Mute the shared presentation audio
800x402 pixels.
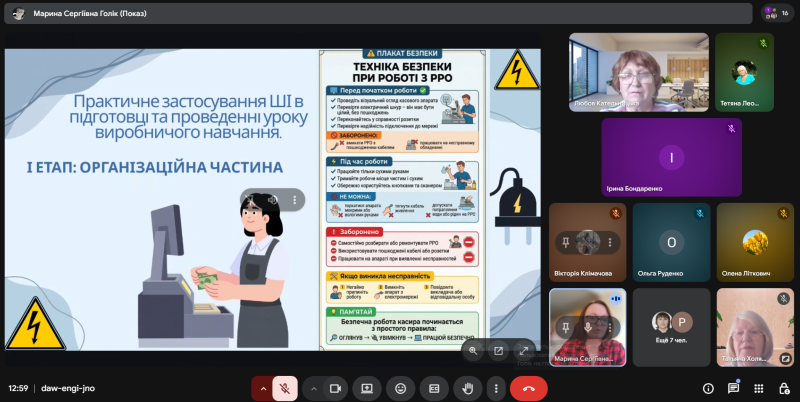point(272,200)
